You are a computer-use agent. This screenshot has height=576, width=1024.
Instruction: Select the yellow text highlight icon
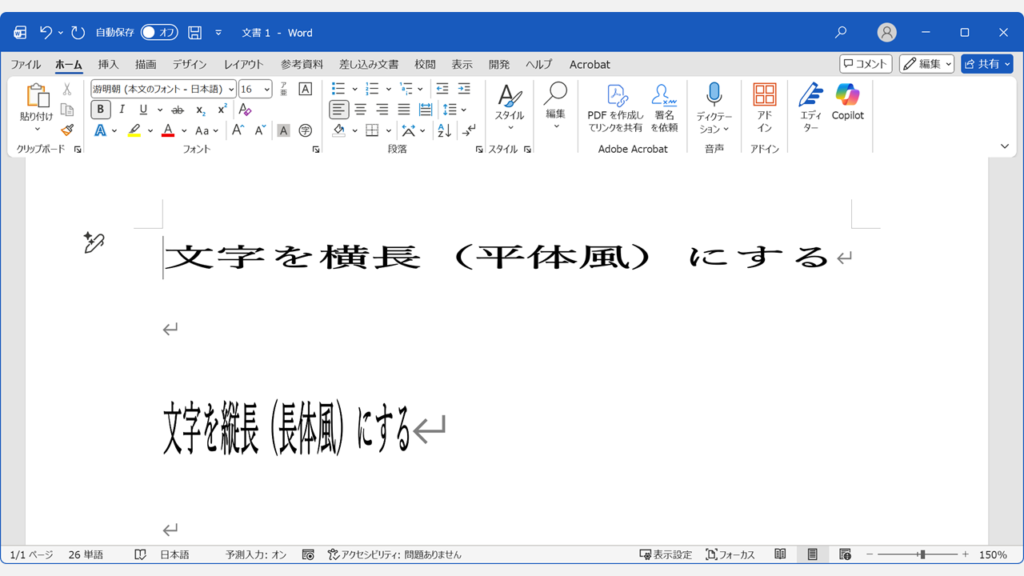[134, 131]
